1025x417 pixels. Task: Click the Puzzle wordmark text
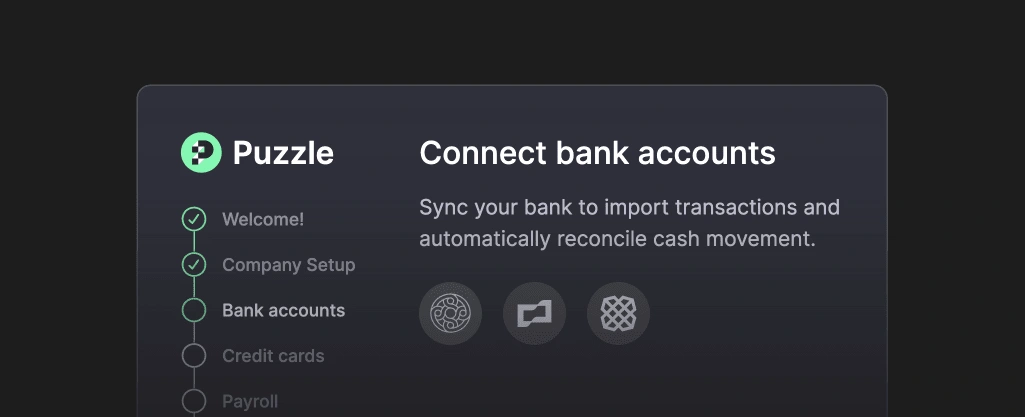click(x=283, y=153)
